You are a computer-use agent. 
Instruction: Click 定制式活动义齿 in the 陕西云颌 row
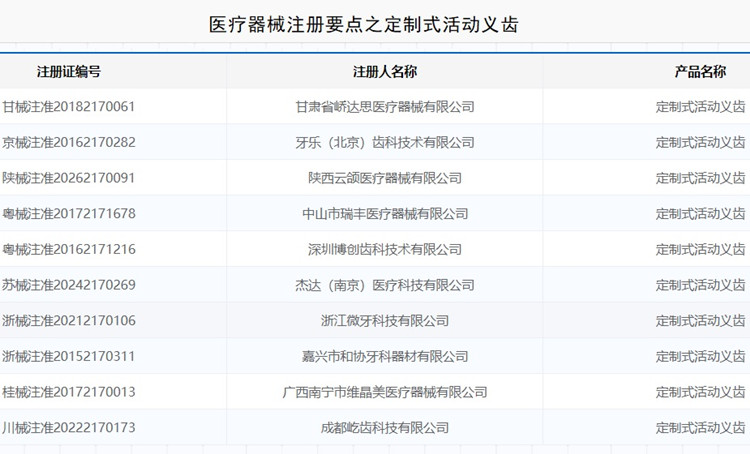tap(700, 178)
